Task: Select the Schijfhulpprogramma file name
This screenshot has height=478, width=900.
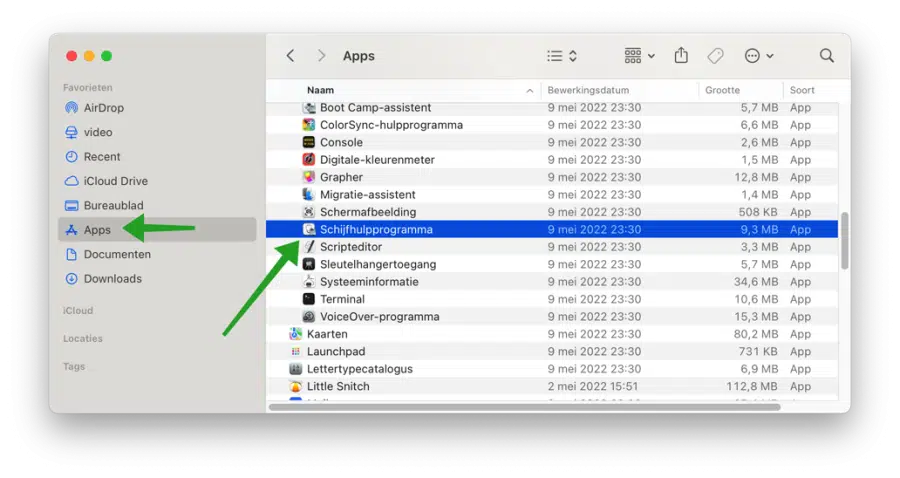Action: click(376, 229)
